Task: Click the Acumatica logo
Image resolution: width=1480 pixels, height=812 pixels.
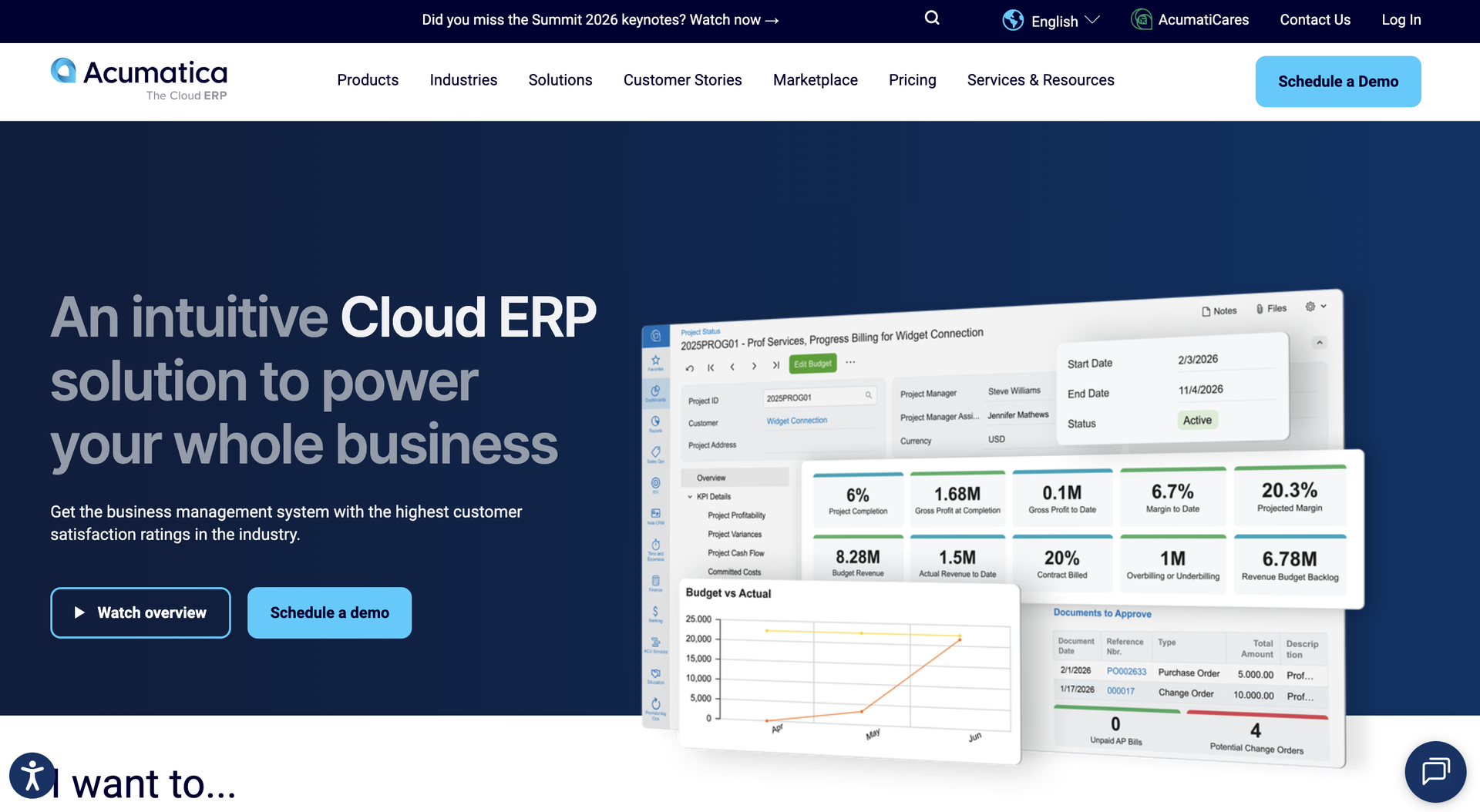Action: (x=140, y=79)
